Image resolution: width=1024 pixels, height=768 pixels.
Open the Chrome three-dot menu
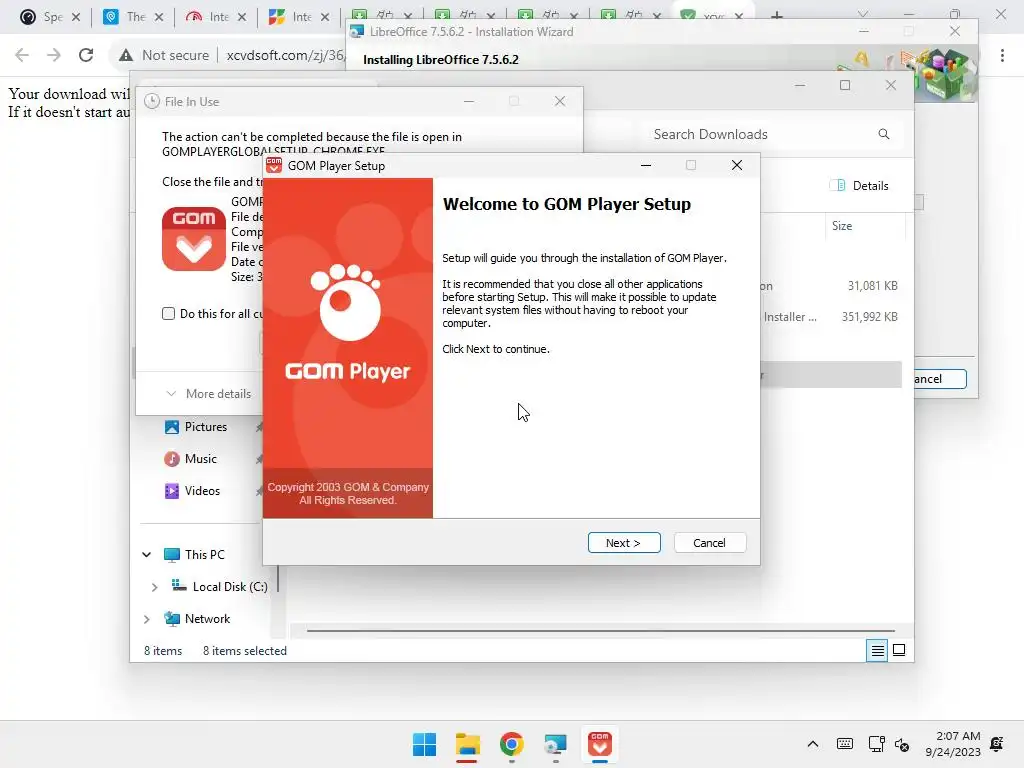(1002, 56)
